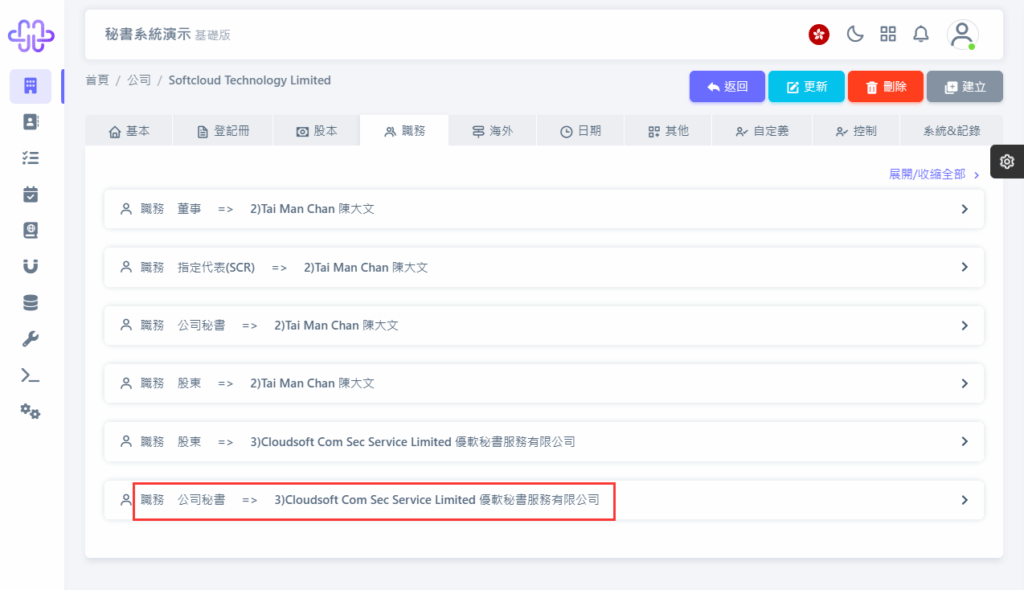Expand 公司秘書 Cloudsoft Com Sec row chevron

[x=965, y=500]
